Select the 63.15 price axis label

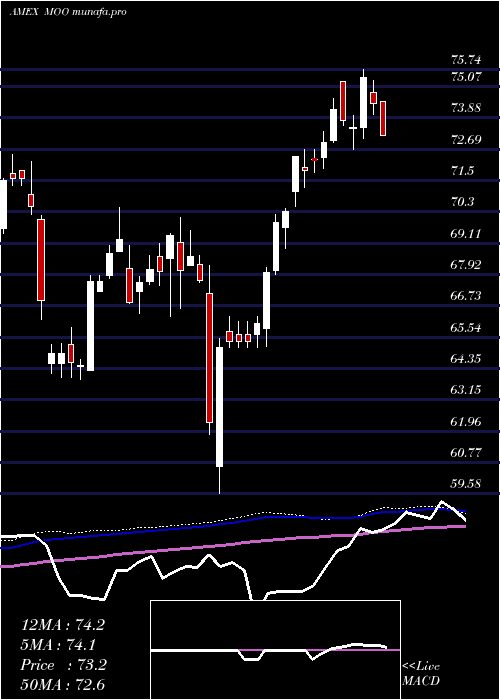(x=466, y=390)
